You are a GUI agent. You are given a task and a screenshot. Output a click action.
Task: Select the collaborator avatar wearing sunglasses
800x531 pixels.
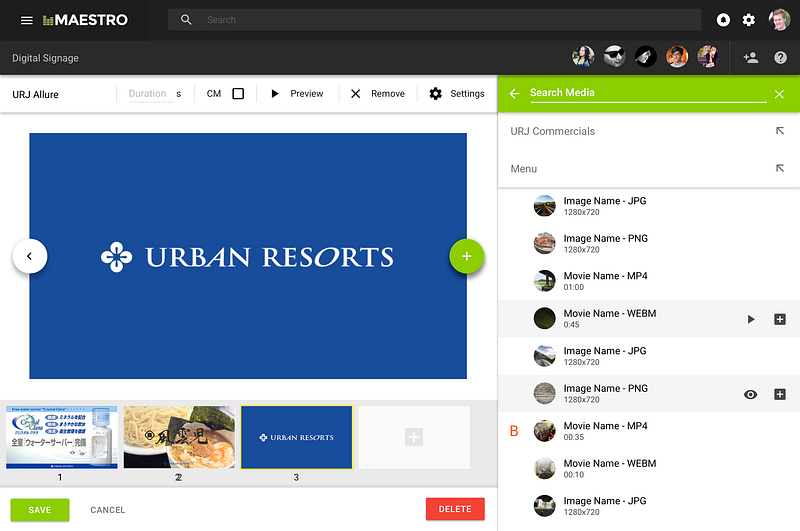pos(614,57)
